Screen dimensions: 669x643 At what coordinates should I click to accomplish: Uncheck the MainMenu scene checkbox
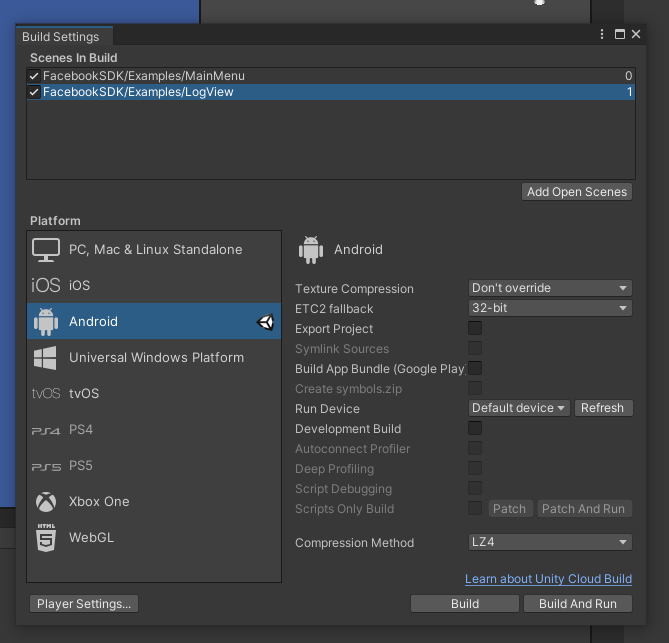click(34, 76)
